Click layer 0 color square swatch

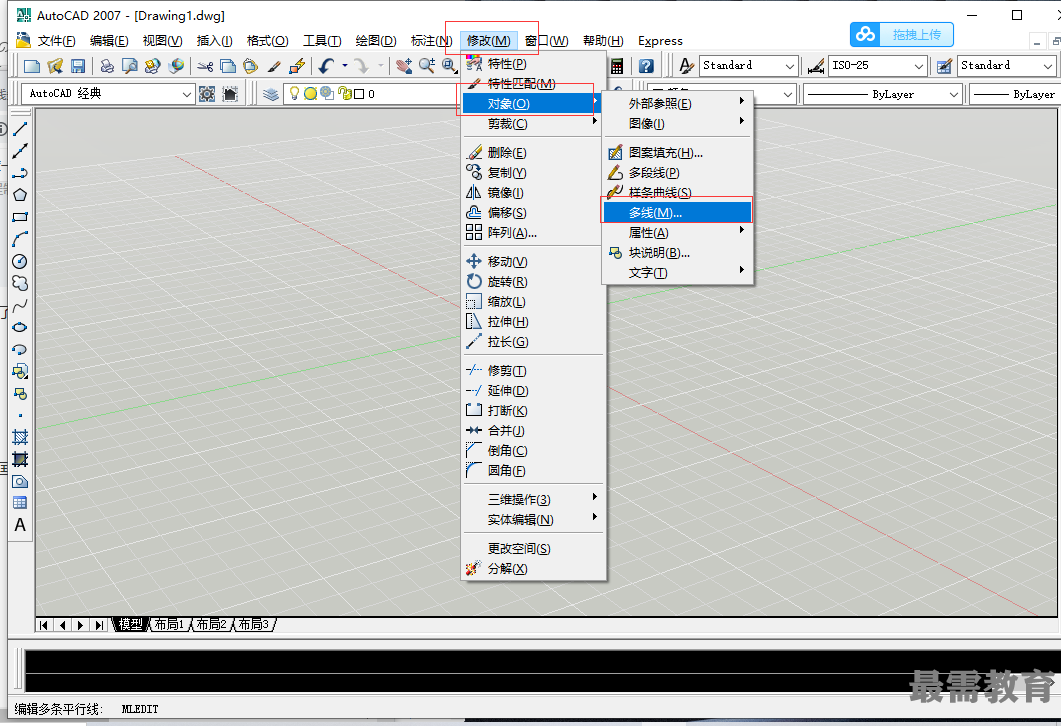click(359, 94)
